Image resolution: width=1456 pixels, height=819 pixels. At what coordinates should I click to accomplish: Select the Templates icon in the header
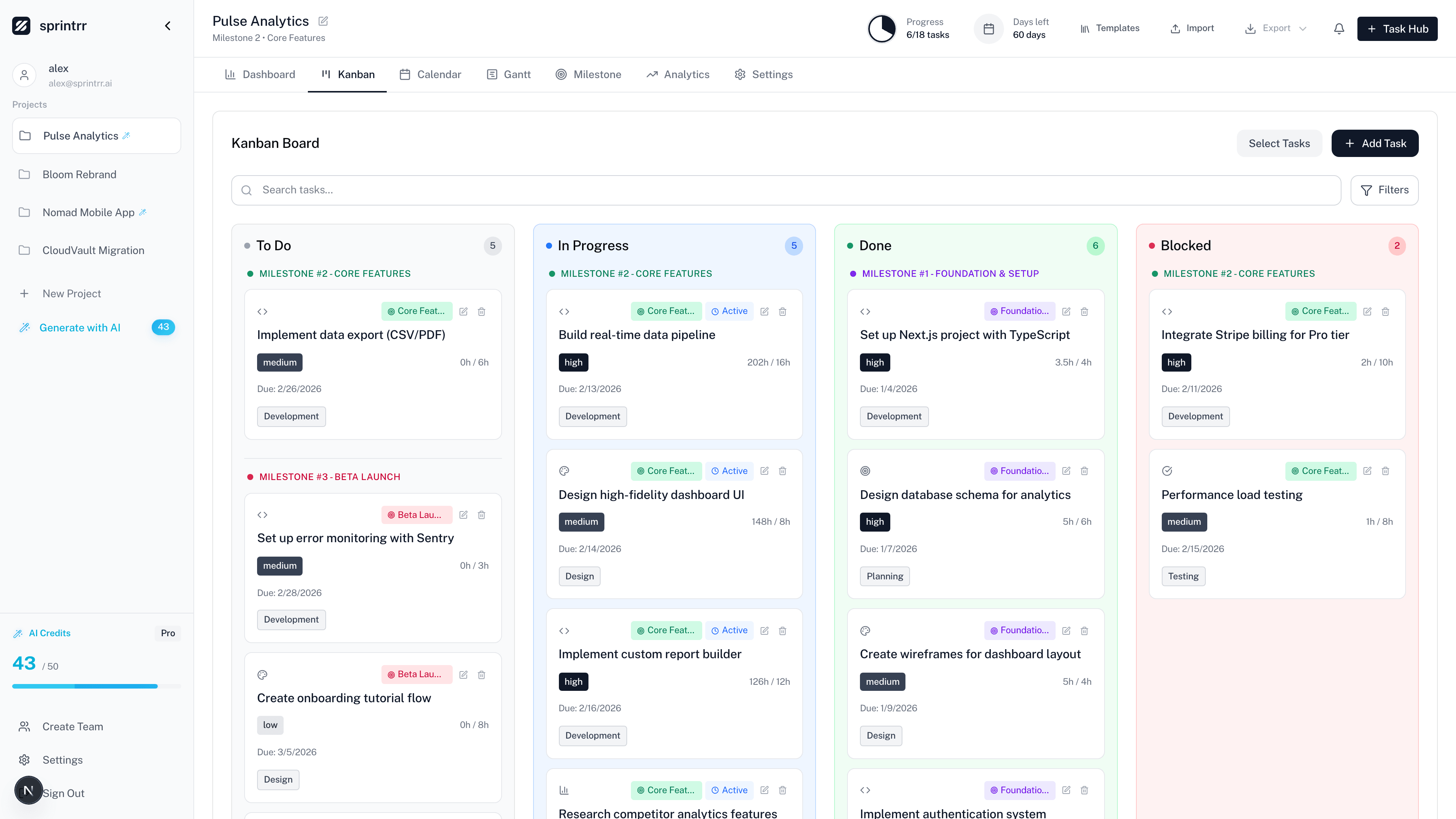(x=1085, y=28)
